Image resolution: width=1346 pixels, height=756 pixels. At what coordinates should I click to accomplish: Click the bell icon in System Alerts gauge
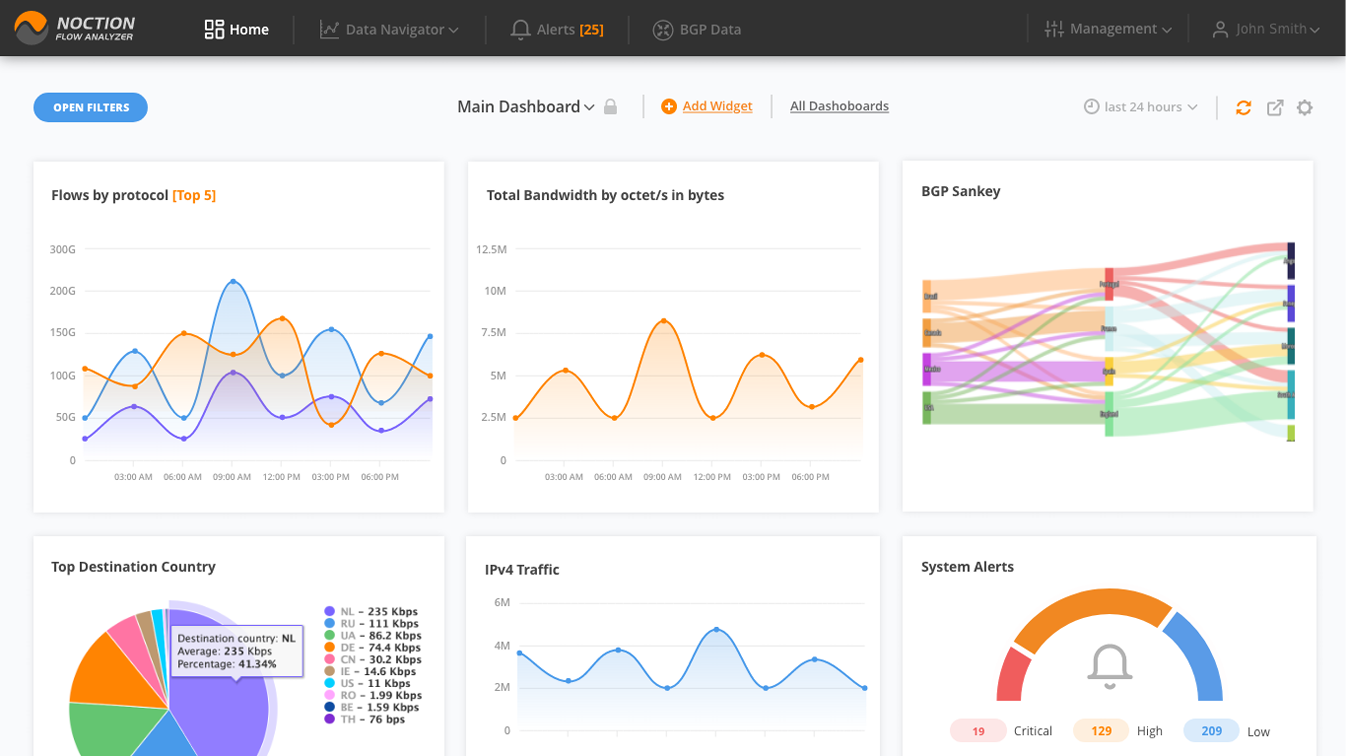coord(1109,666)
